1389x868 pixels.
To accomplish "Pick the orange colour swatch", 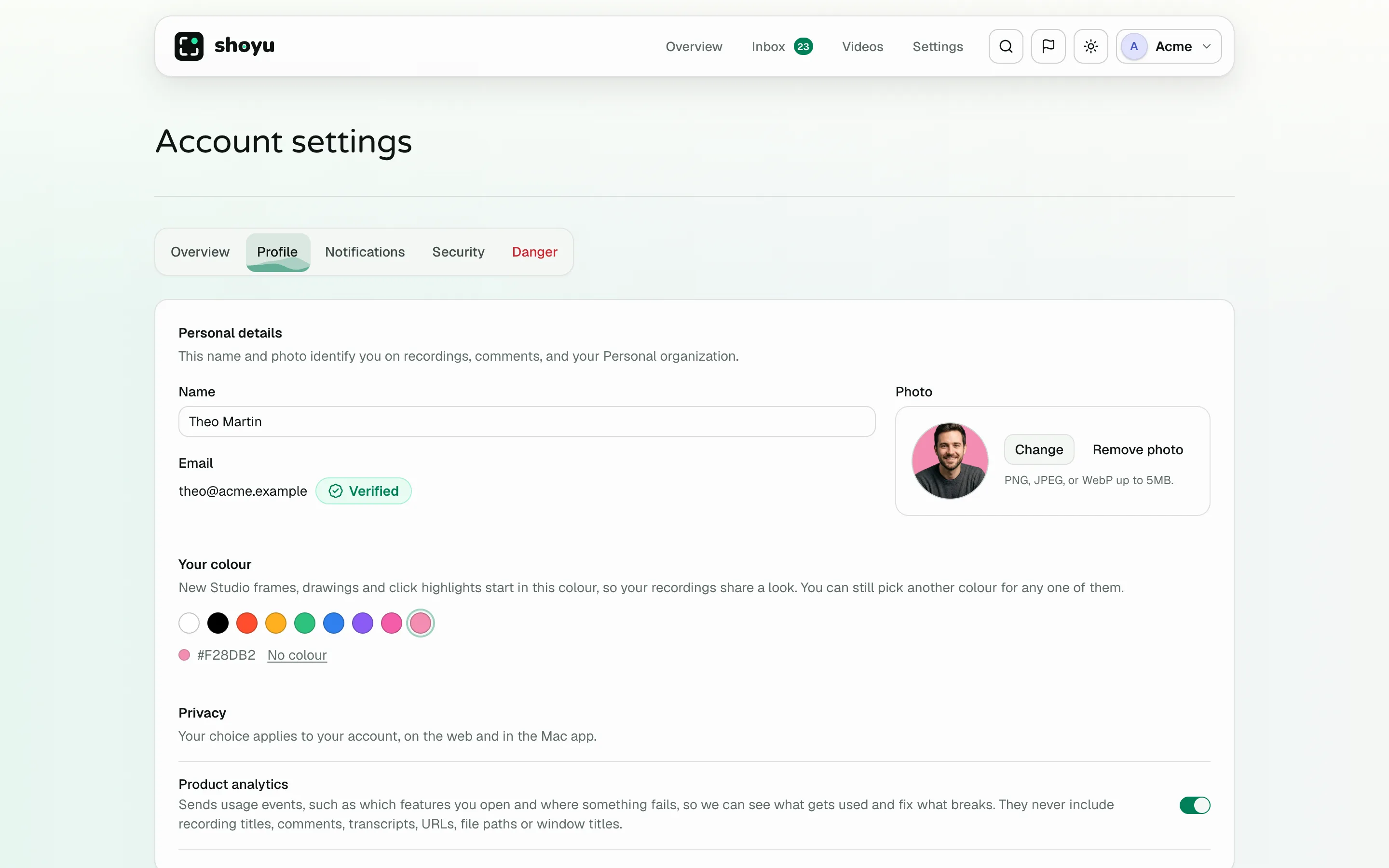I will coord(275,623).
